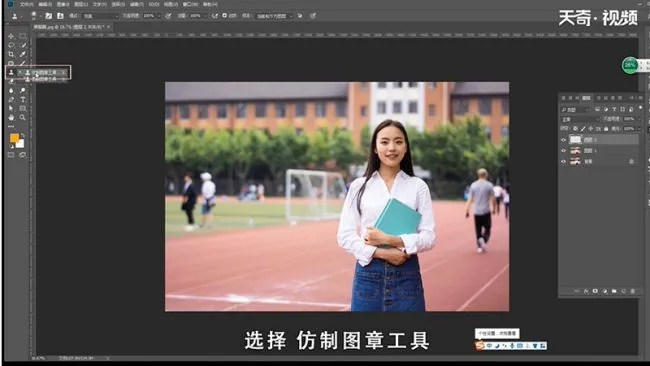Open the Edit menu
650x366 pixels.
coord(45,4)
